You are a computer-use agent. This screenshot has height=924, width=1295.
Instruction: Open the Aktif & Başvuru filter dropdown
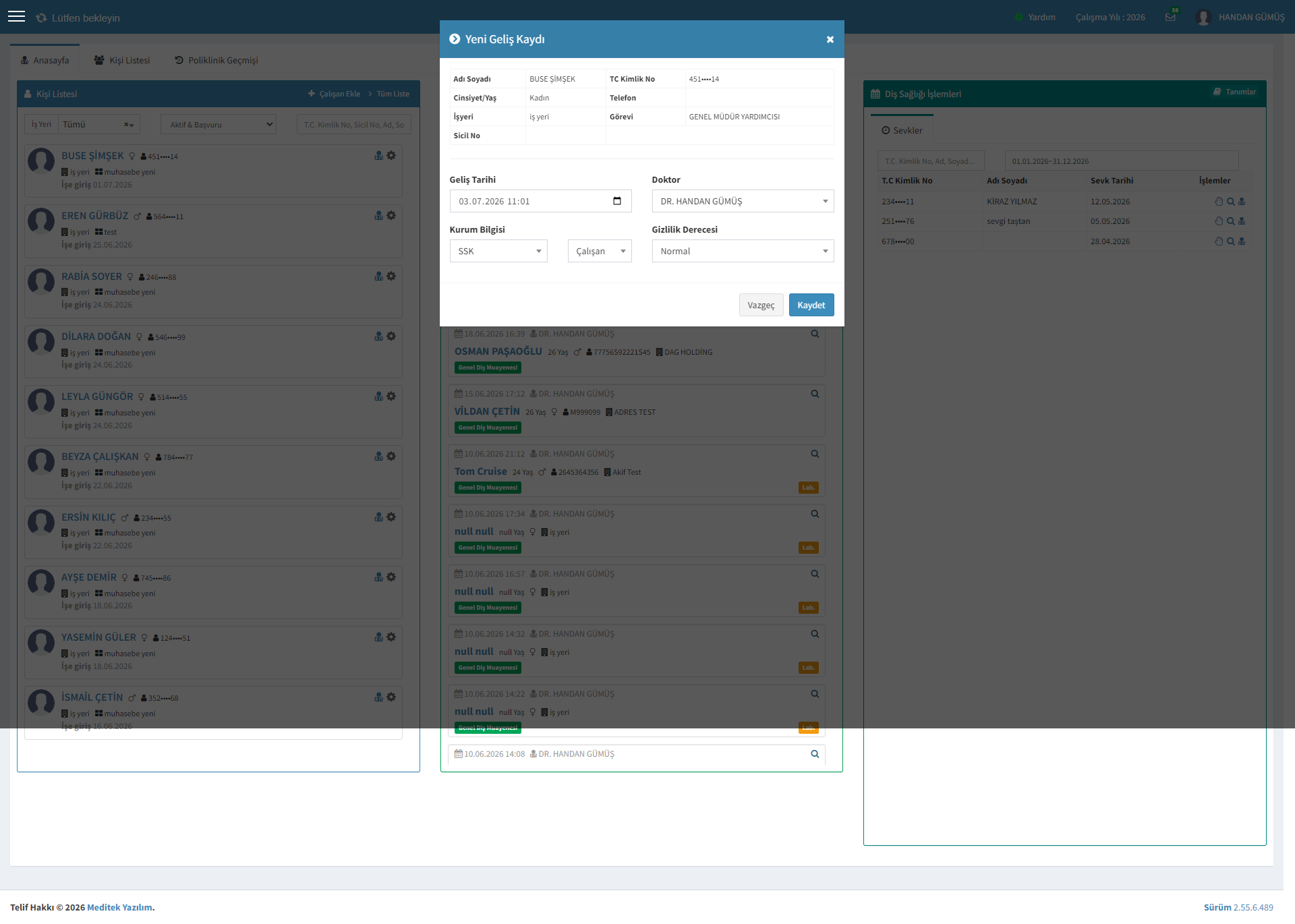pos(219,124)
